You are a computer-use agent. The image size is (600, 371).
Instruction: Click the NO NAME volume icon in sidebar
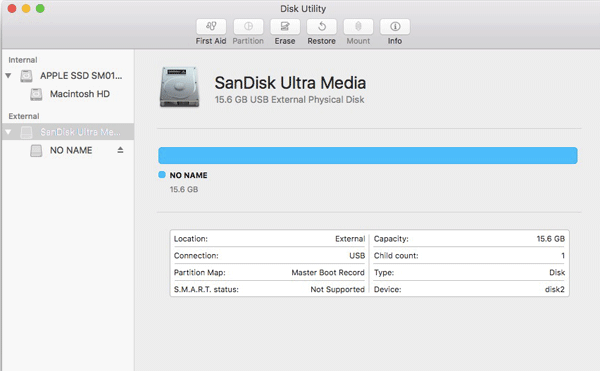click(36, 150)
